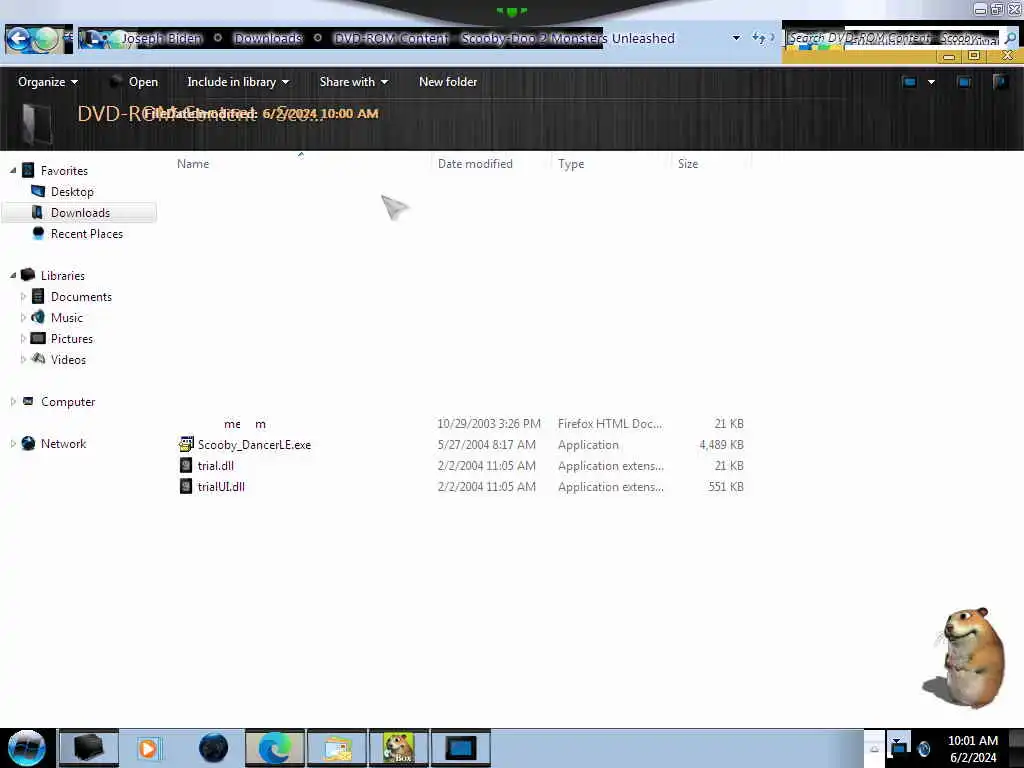Expand the Pictures library
This screenshot has width=1024, height=768.
(x=24, y=338)
